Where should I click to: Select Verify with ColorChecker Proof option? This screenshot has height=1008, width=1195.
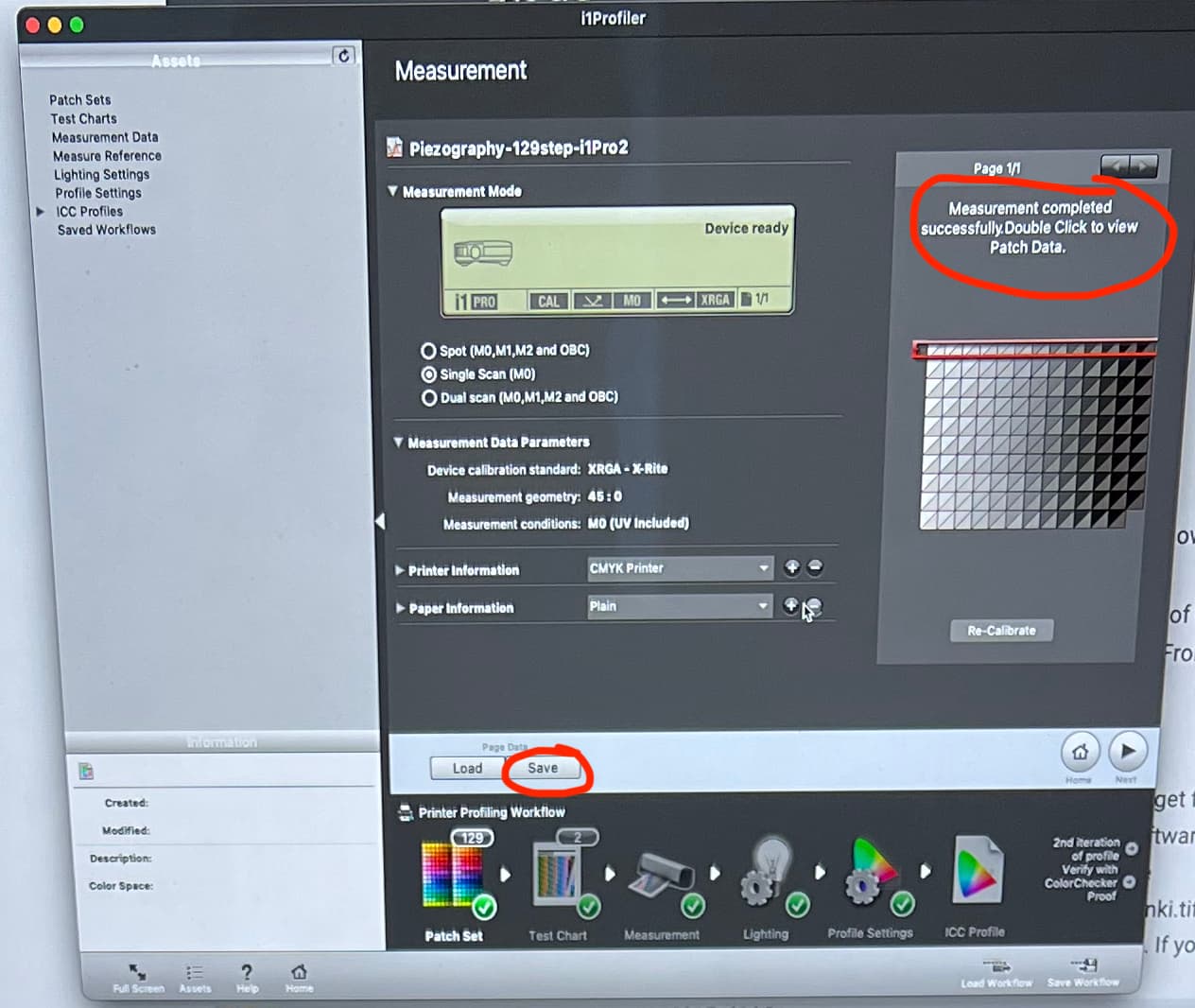click(1129, 882)
